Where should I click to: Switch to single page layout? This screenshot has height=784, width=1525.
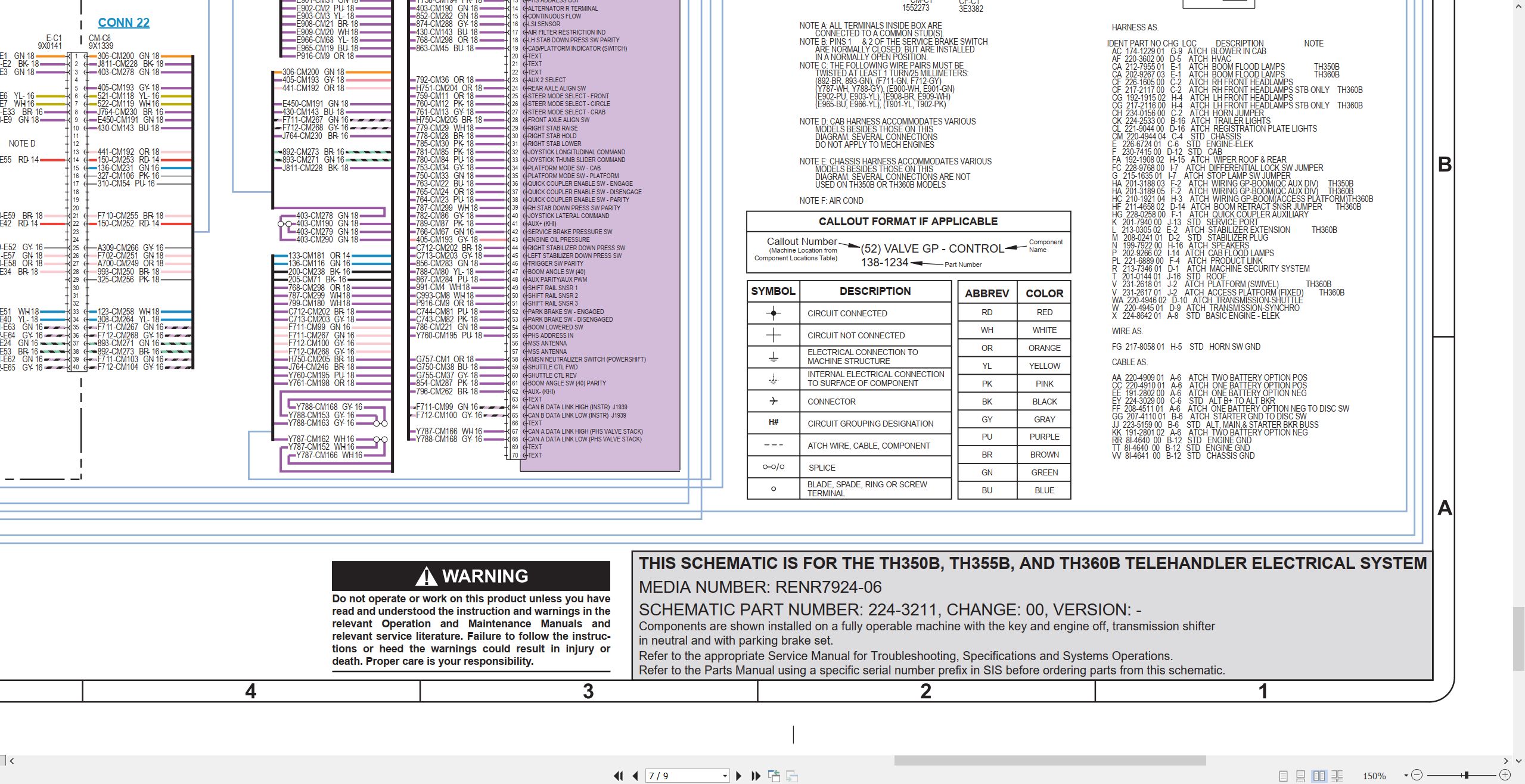[x=1283, y=776]
